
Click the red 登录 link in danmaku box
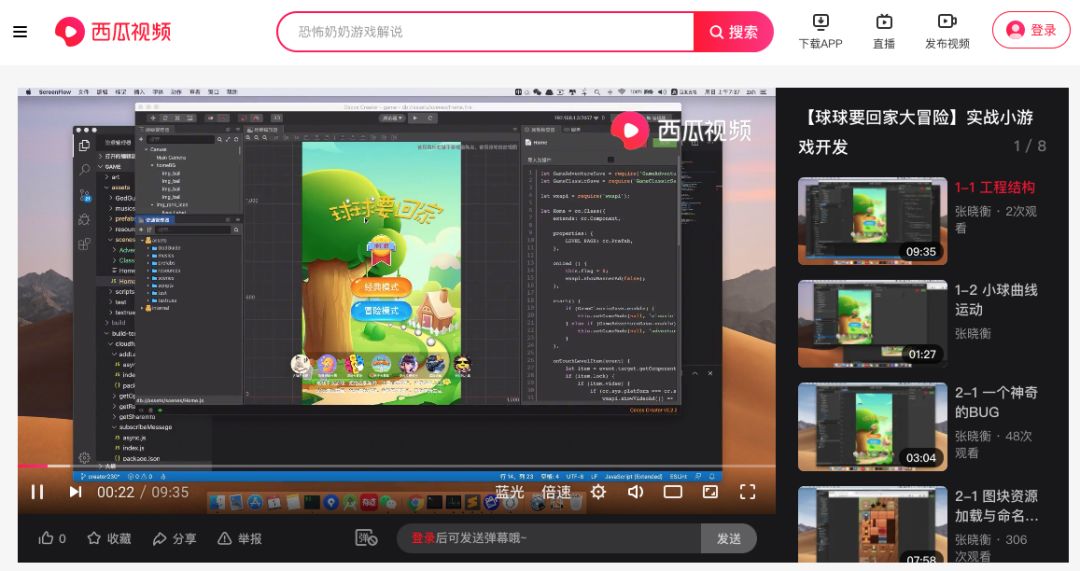pyautogui.click(x=423, y=538)
